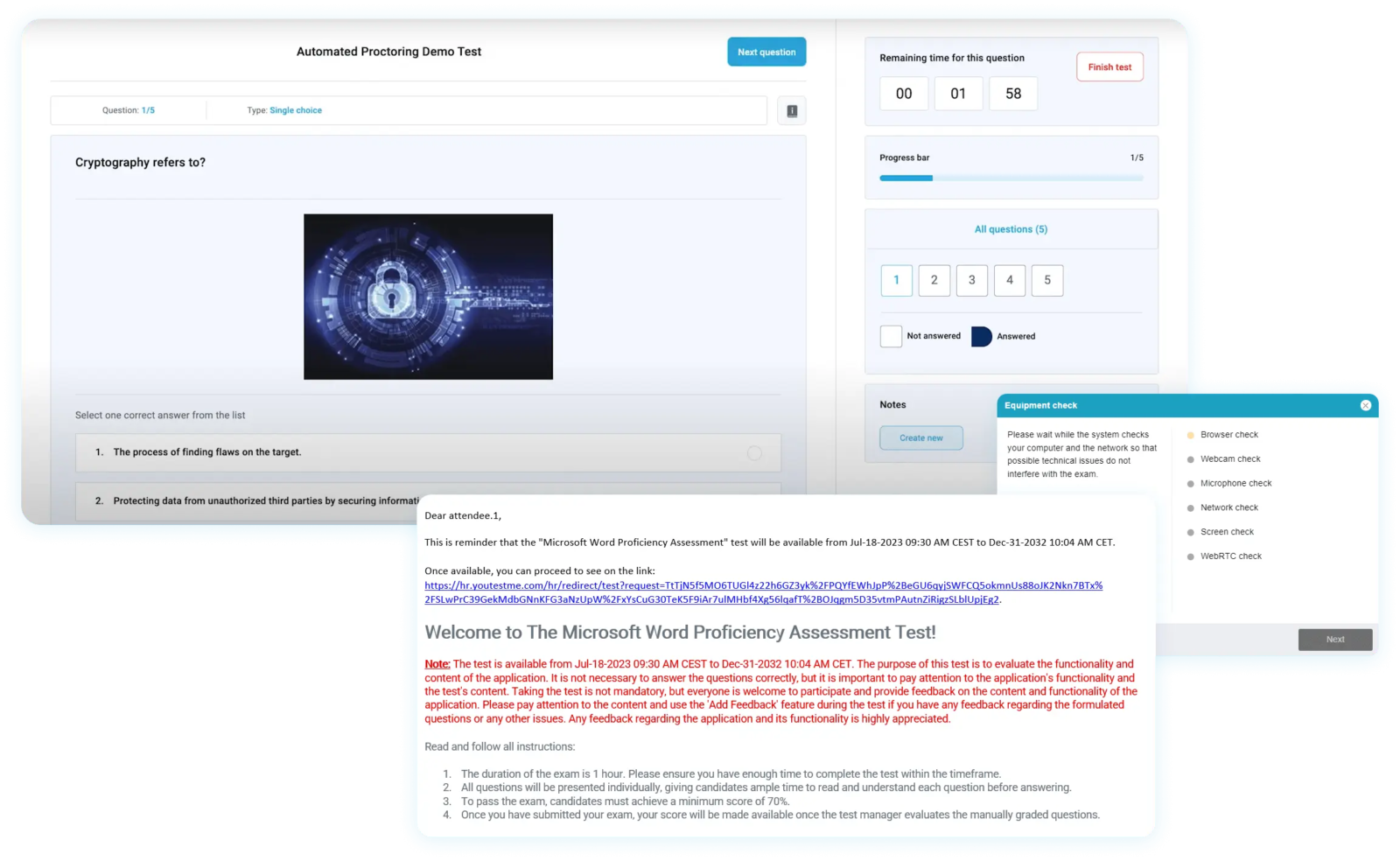1400x861 pixels.
Task: Click the Screen check status indicator
Action: [x=1190, y=532]
